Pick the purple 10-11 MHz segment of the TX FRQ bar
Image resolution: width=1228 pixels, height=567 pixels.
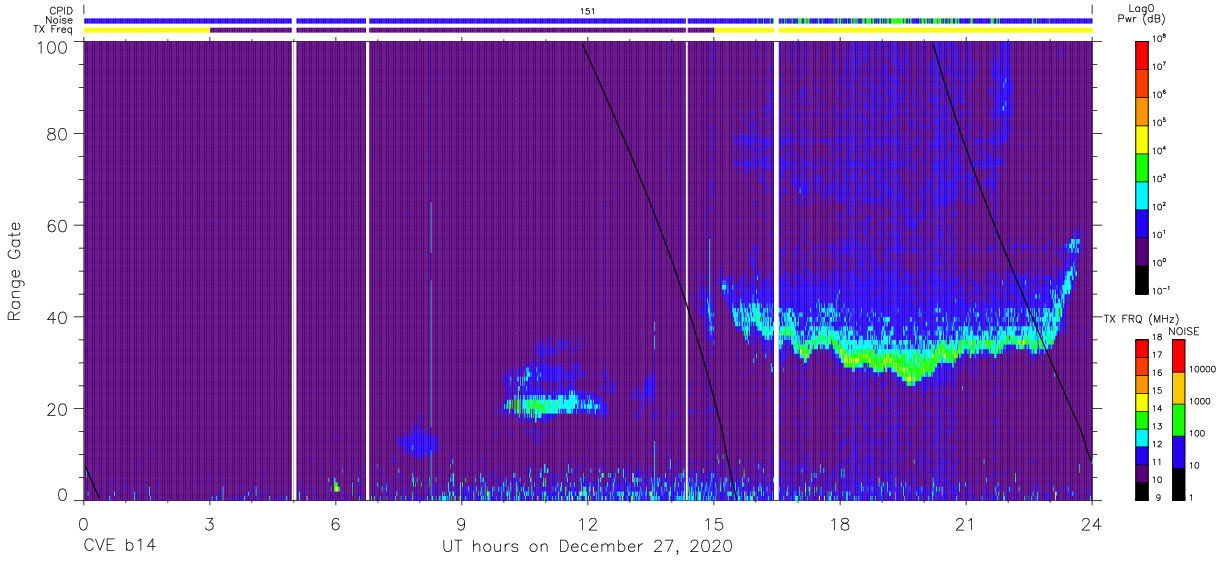(1143, 472)
